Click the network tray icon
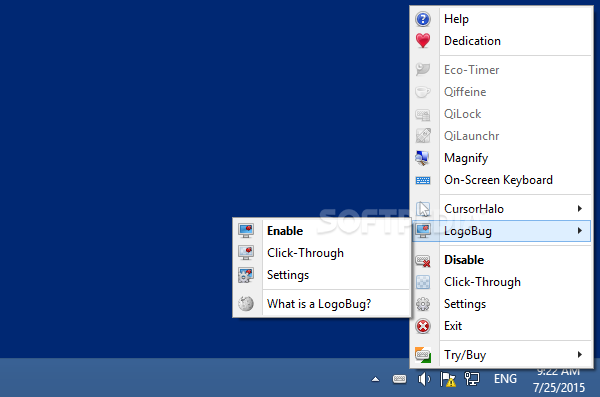600x397 pixels. 472,379
